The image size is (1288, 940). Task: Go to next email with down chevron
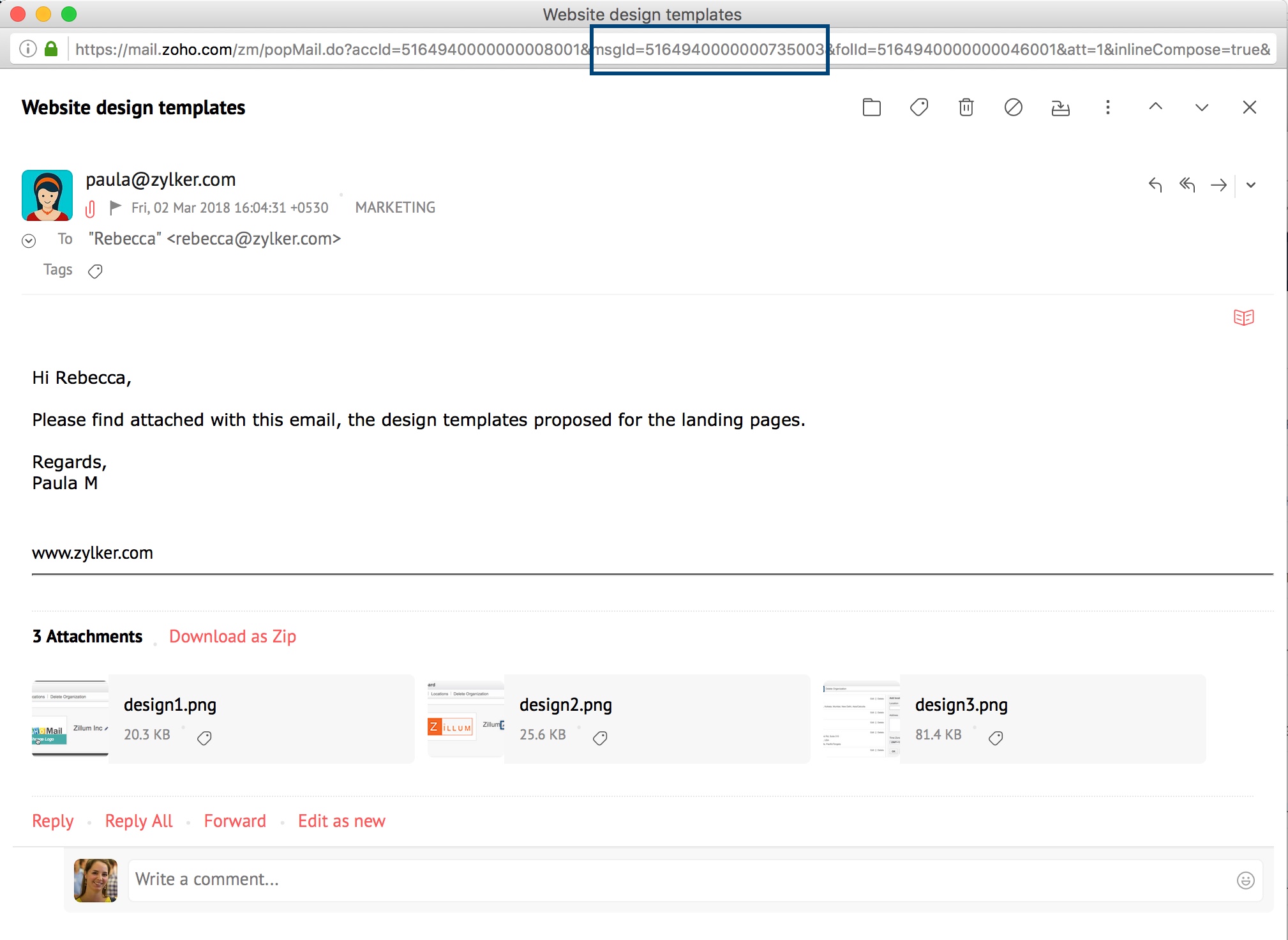pyautogui.click(x=1202, y=107)
